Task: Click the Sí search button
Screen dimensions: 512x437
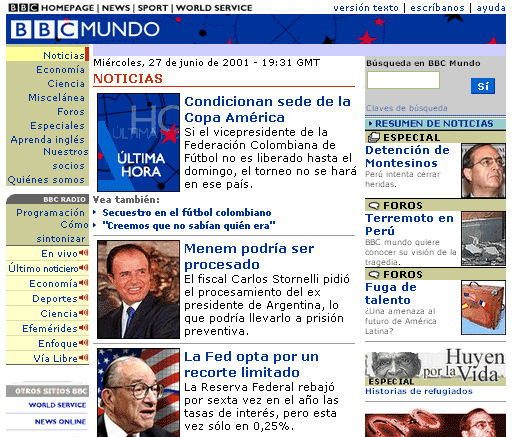Action: pos(483,86)
